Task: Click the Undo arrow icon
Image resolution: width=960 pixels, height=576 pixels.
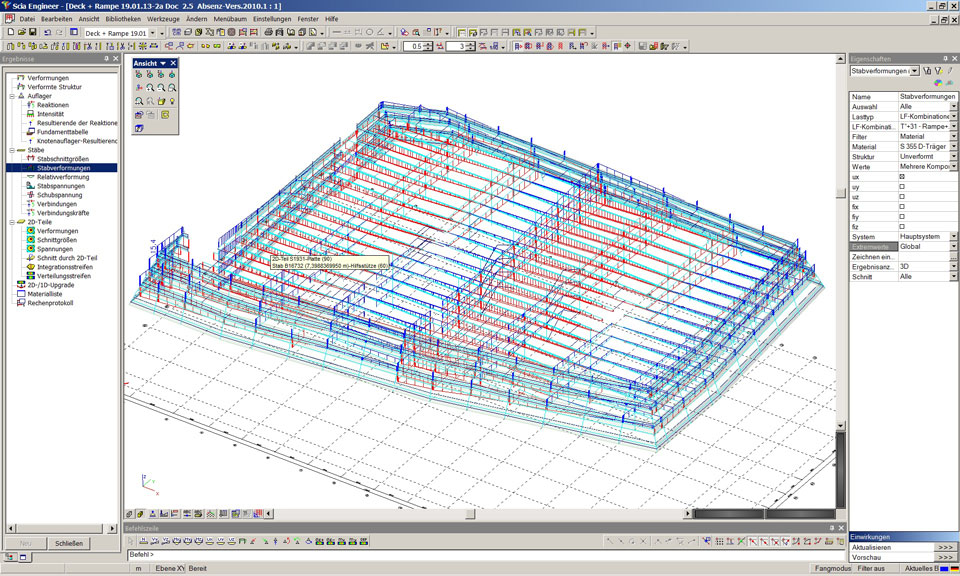Action: coord(48,32)
